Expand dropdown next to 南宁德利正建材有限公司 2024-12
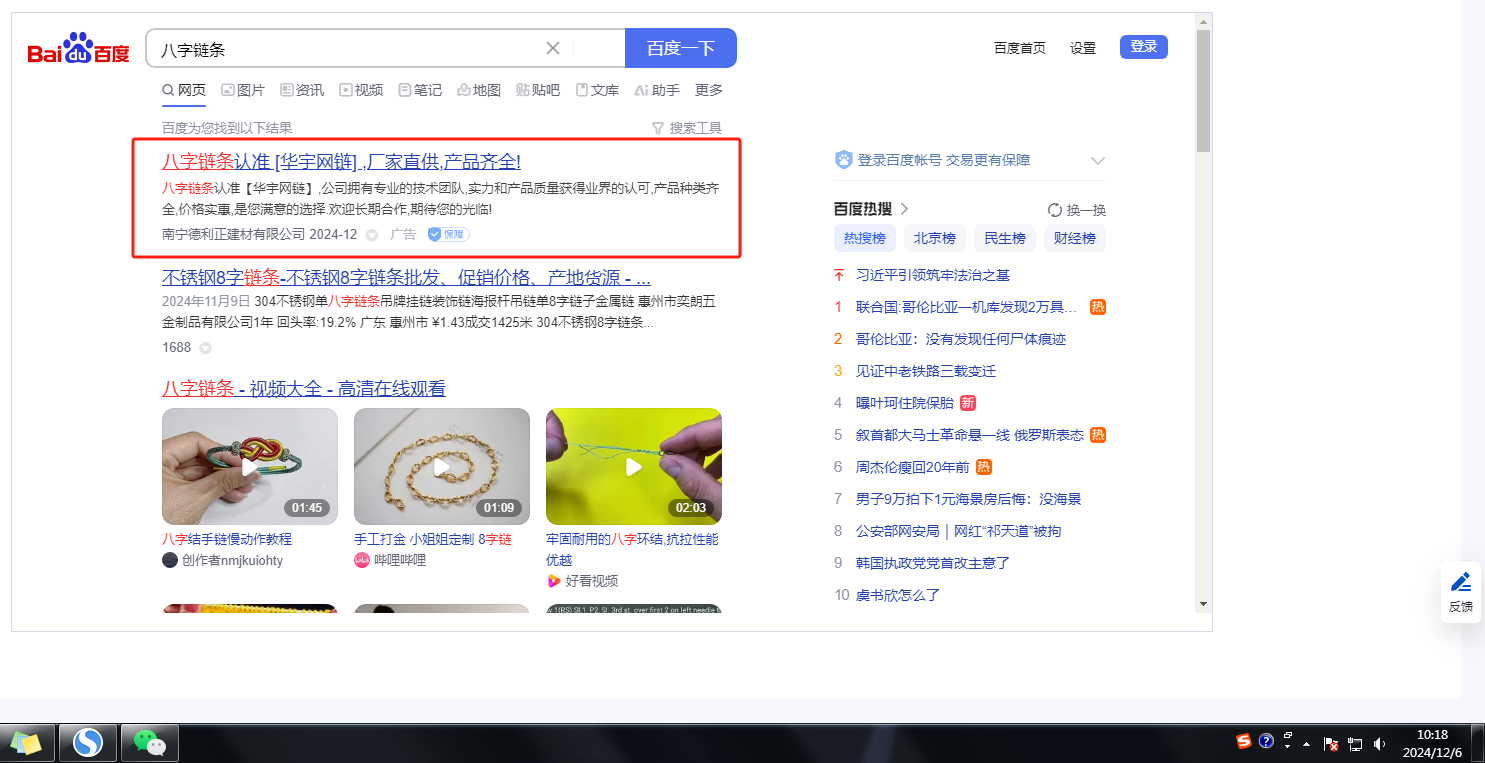 point(372,235)
